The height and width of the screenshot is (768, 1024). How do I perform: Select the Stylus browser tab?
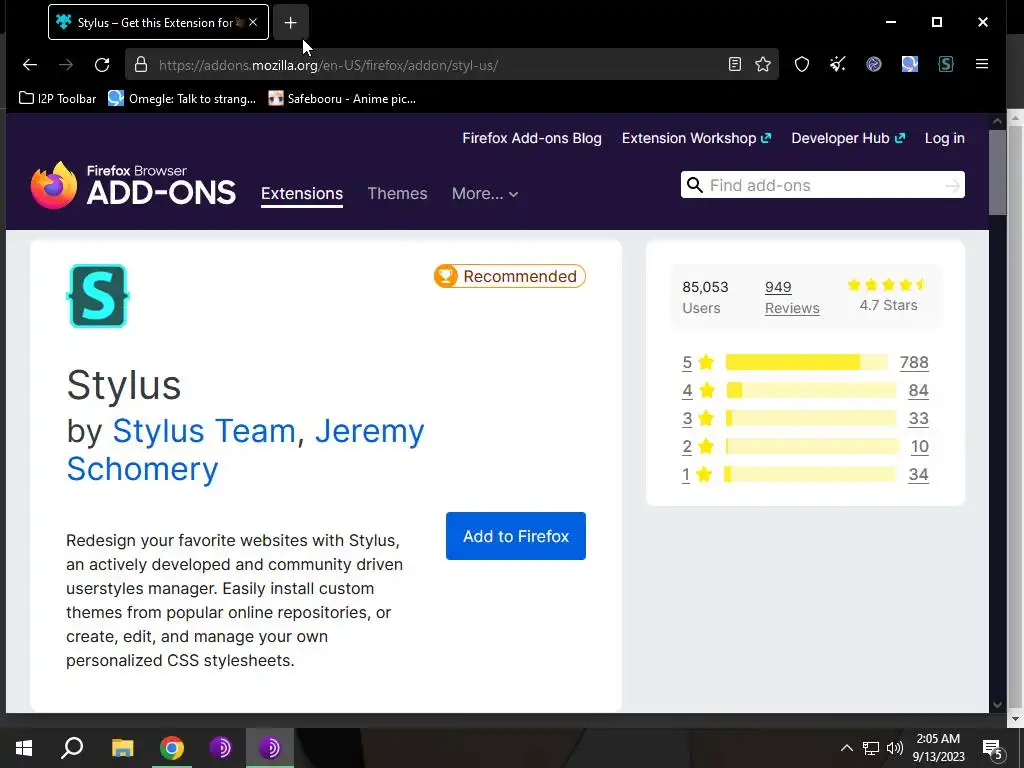point(158,22)
